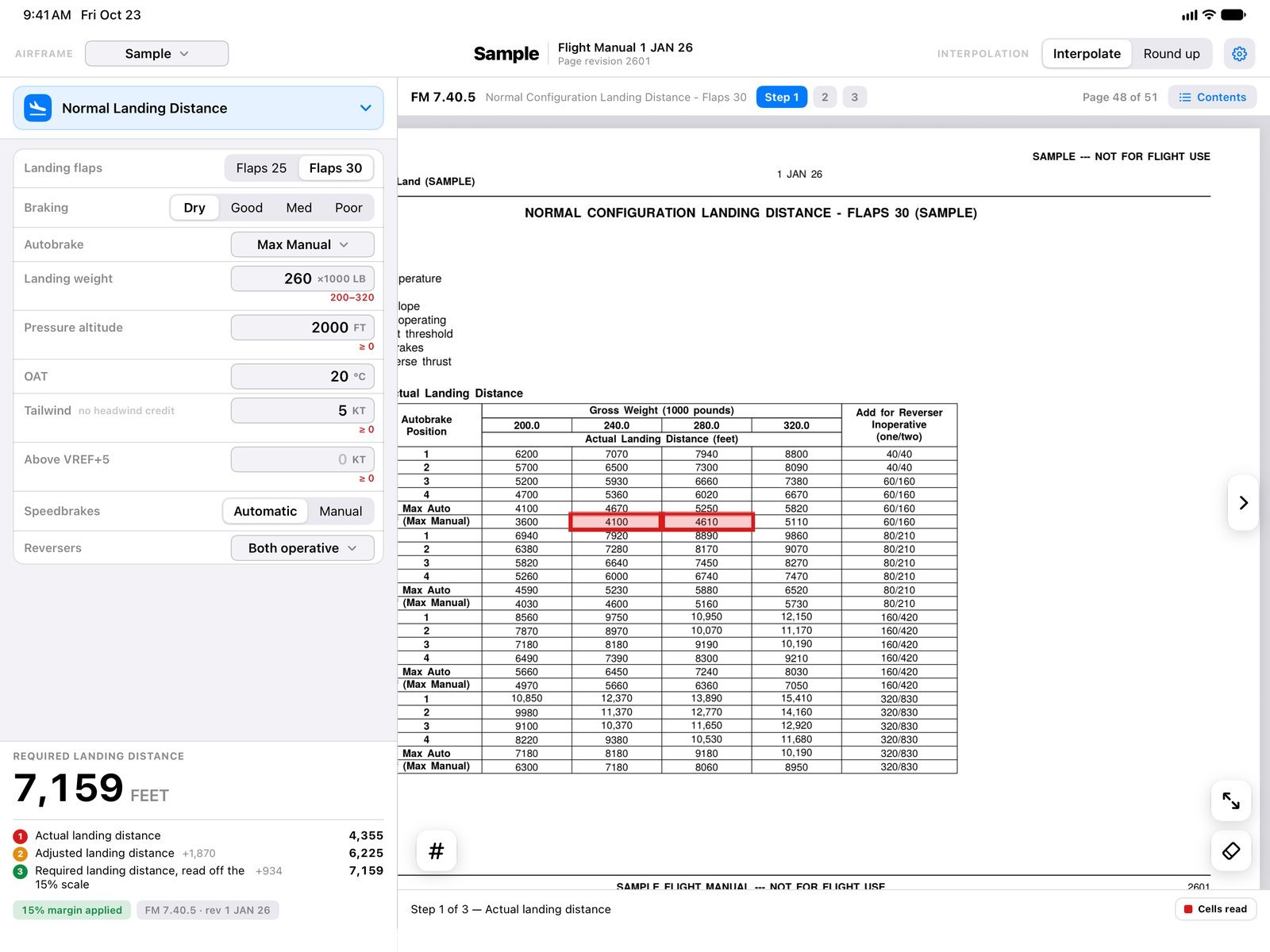The image size is (1270, 952).
Task: Set braking to Med
Action: point(298,208)
